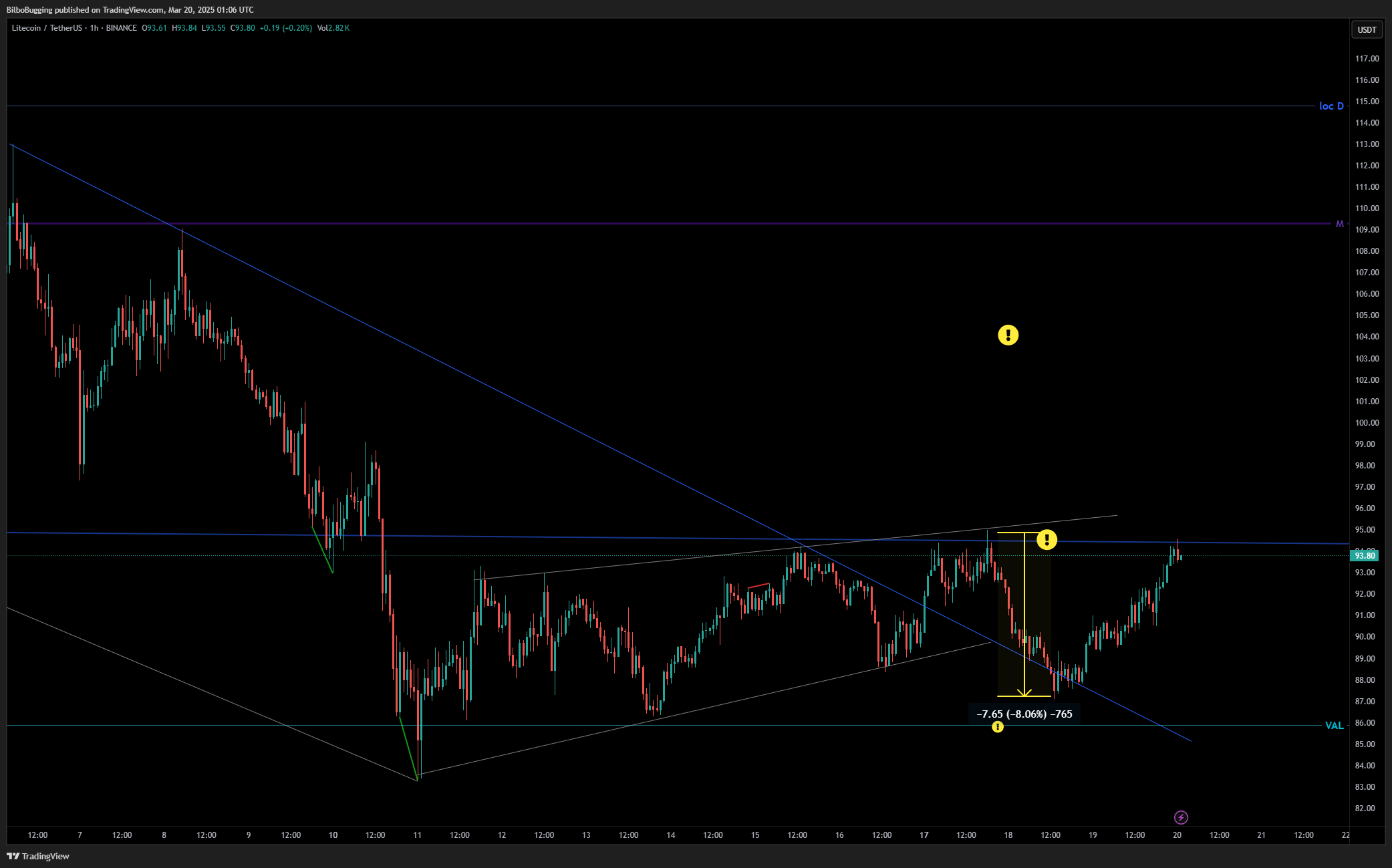
Task: Click the BilboBugging published header text
Action: pos(130,9)
